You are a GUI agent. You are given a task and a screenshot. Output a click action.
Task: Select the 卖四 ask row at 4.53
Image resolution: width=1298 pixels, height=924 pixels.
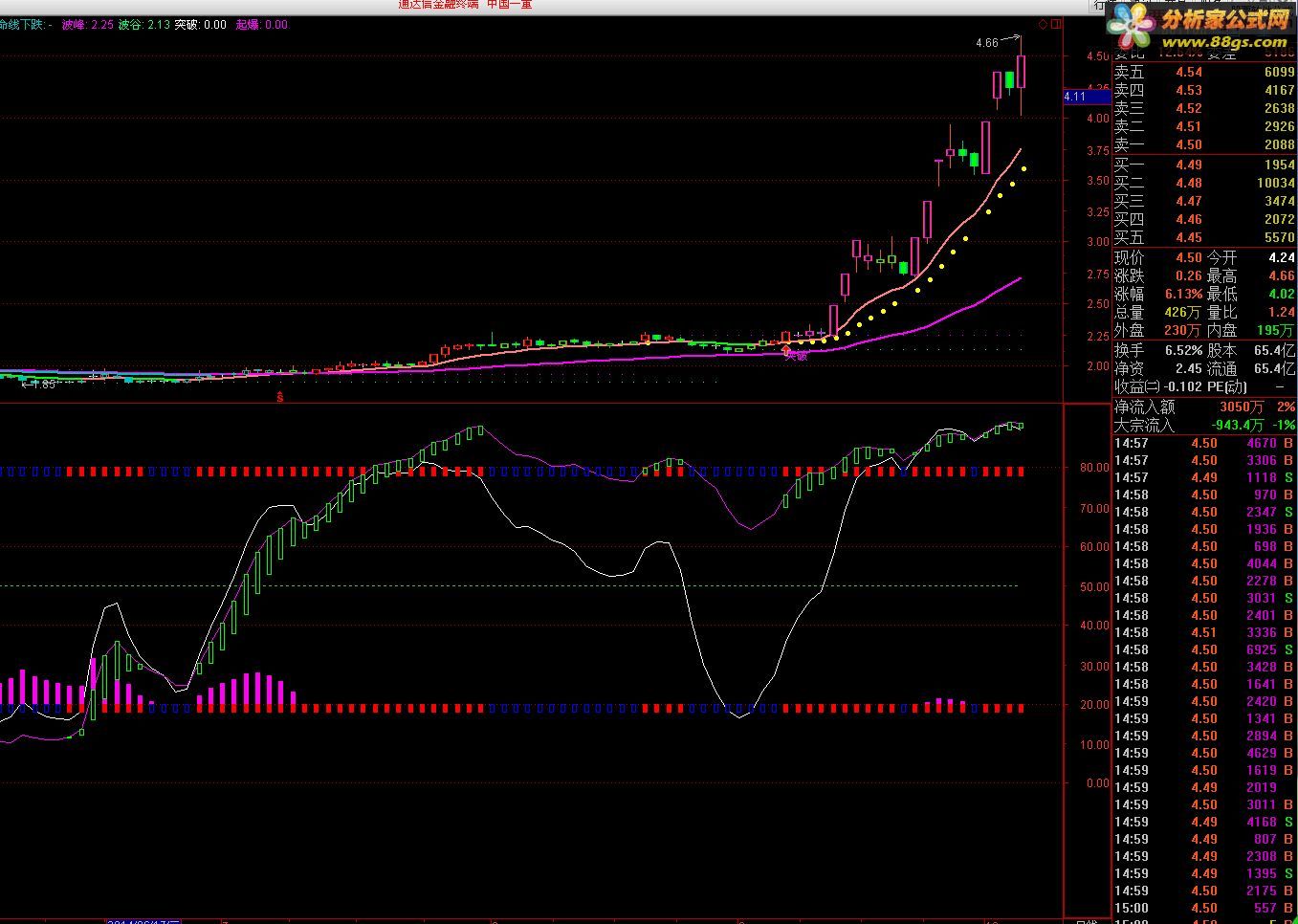point(1204,90)
